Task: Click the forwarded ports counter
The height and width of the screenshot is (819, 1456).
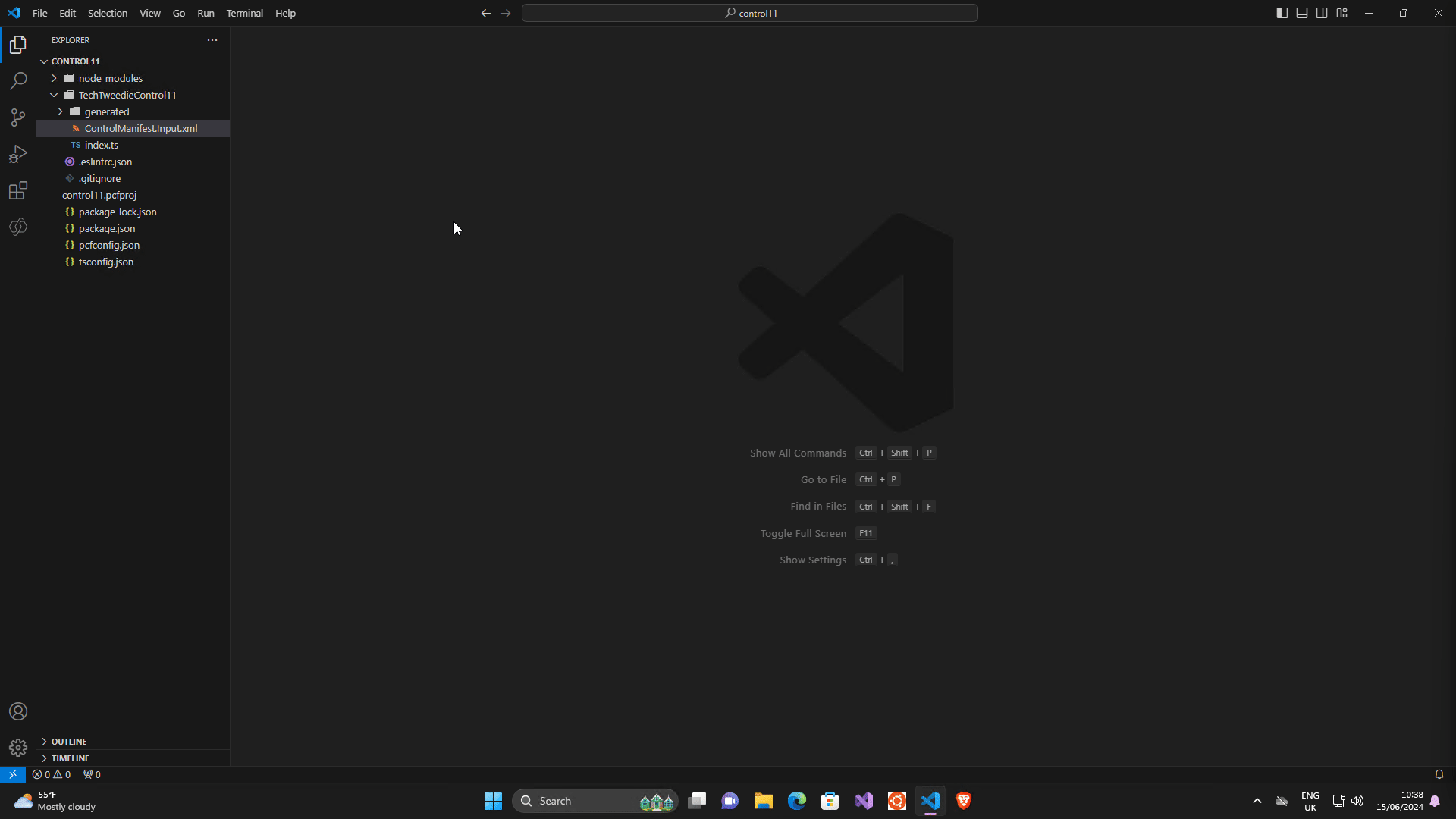Action: pyautogui.click(x=92, y=774)
